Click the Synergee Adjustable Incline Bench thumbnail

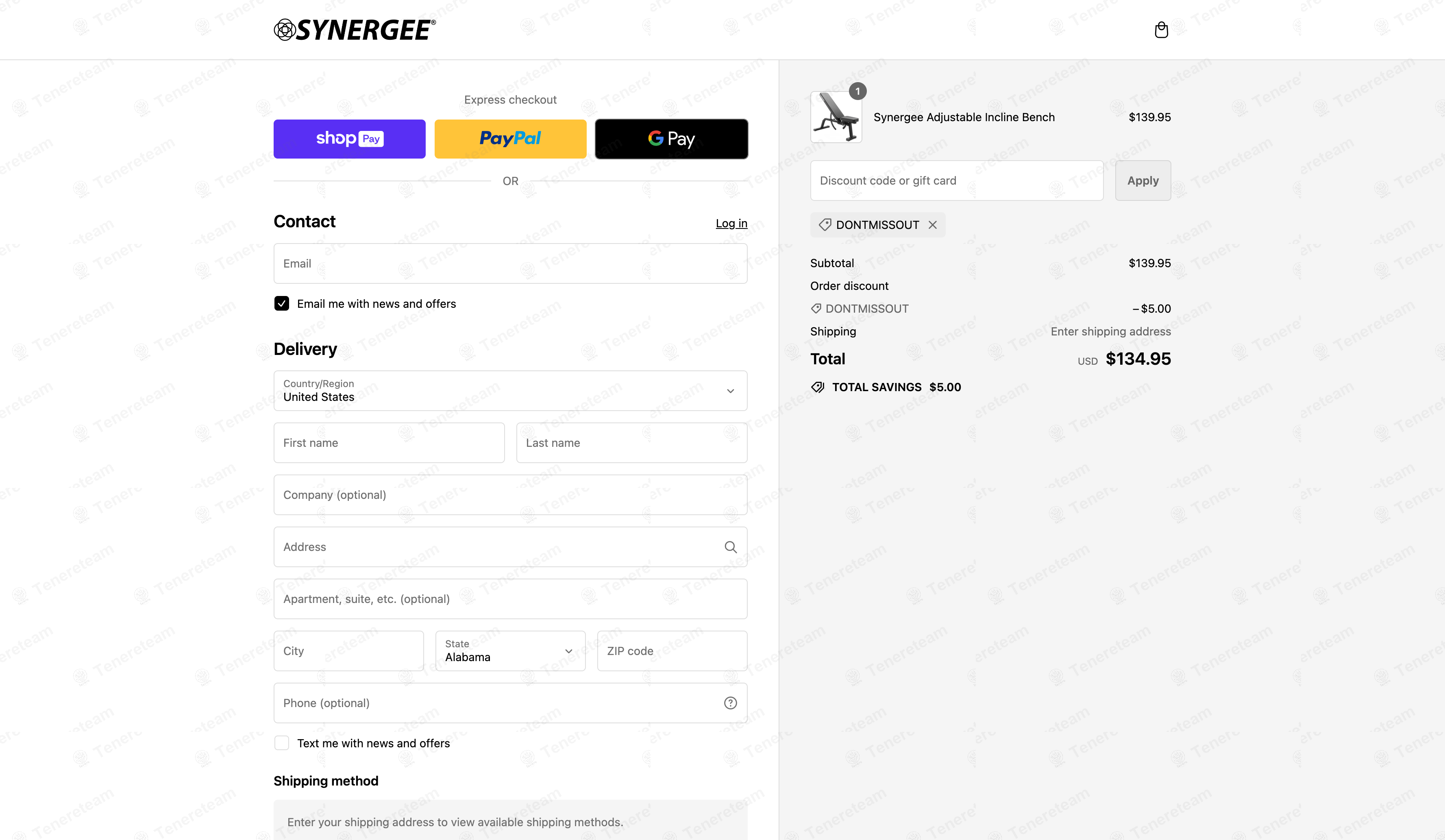pos(836,117)
